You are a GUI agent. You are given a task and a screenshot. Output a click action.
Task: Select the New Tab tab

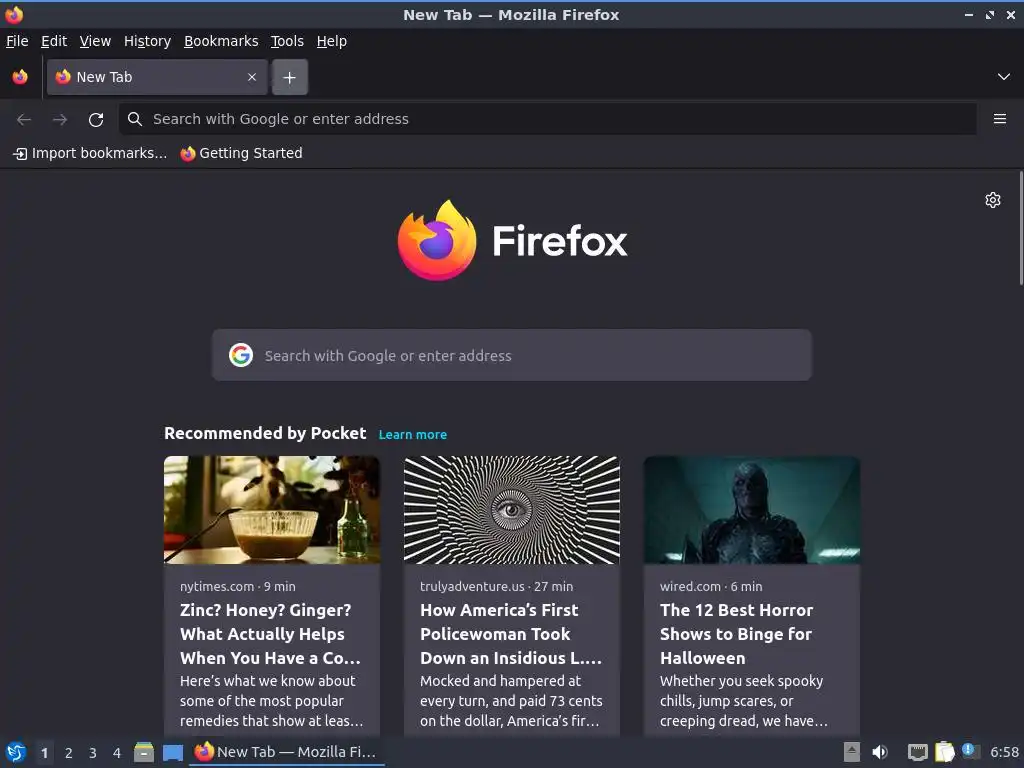click(x=157, y=77)
